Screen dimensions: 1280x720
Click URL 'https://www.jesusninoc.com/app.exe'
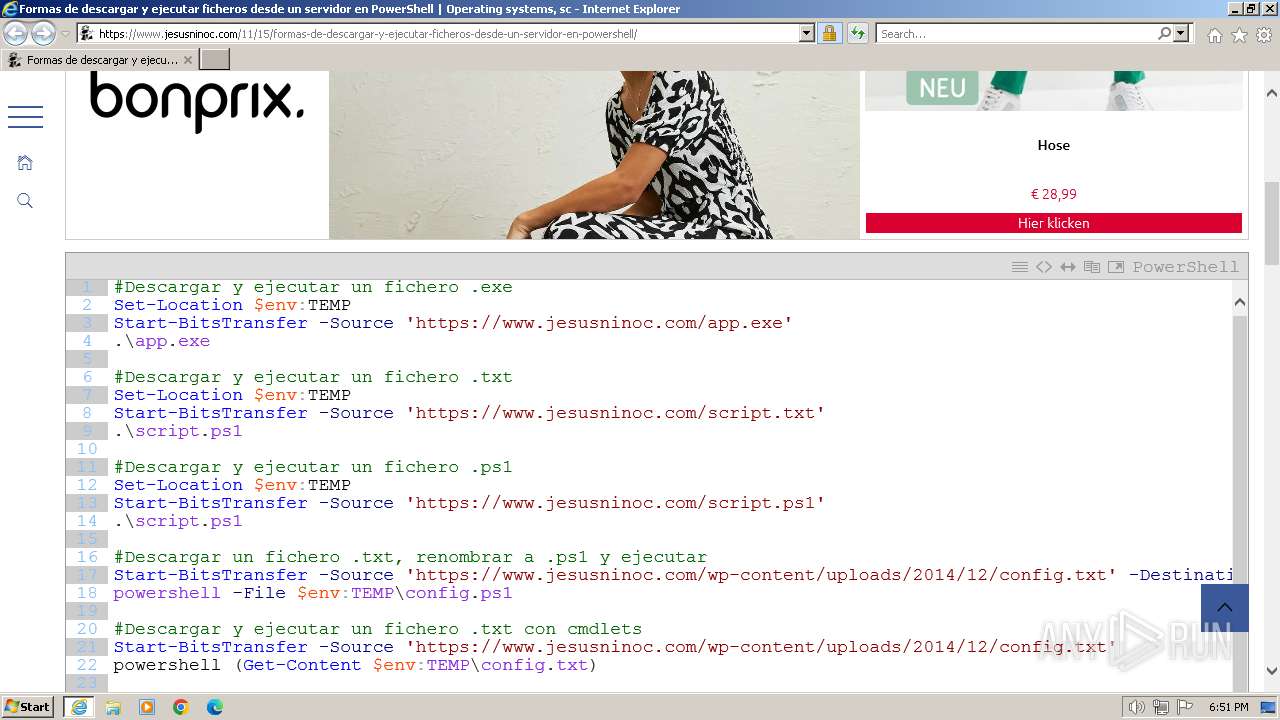tap(599, 323)
